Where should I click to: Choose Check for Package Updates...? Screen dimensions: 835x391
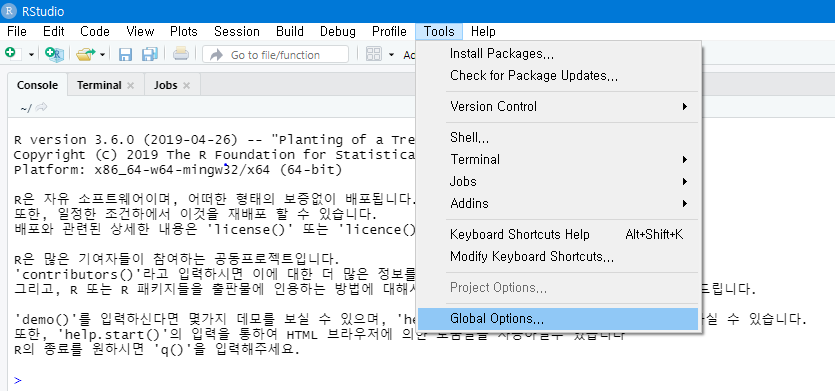click(558, 76)
